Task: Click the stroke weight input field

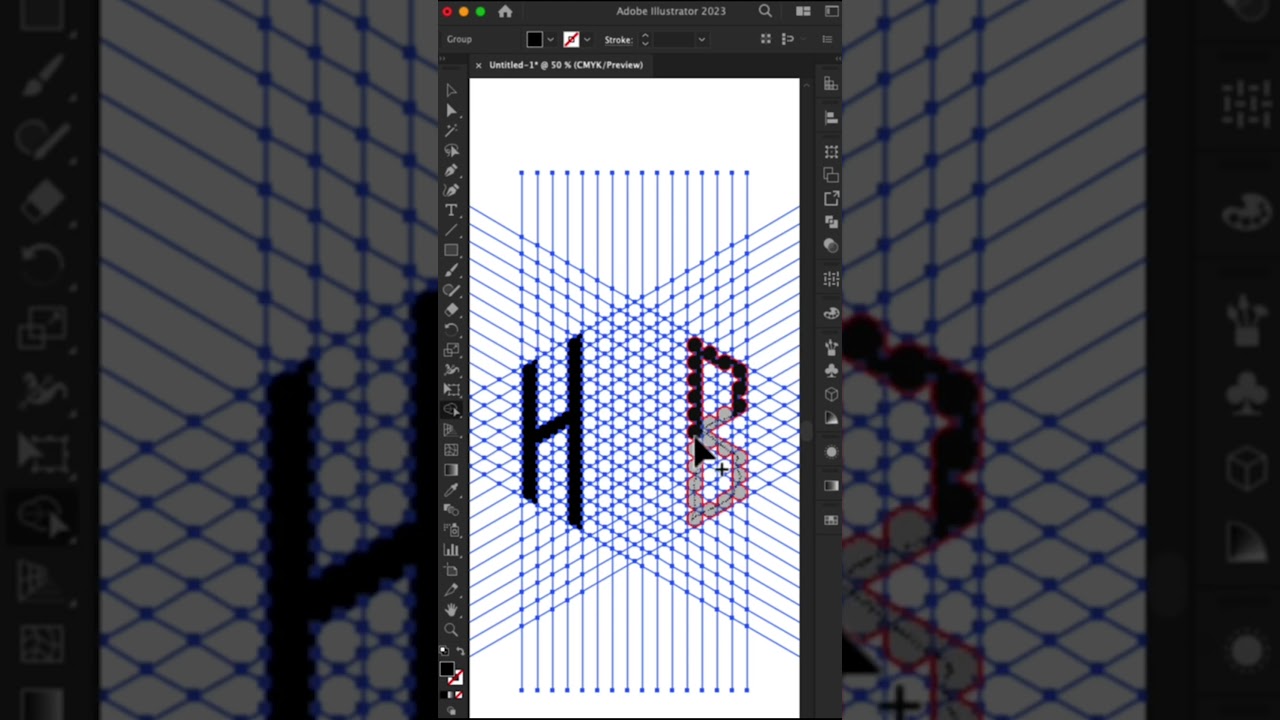Action: pyautogui.click(x=673, y=39)
